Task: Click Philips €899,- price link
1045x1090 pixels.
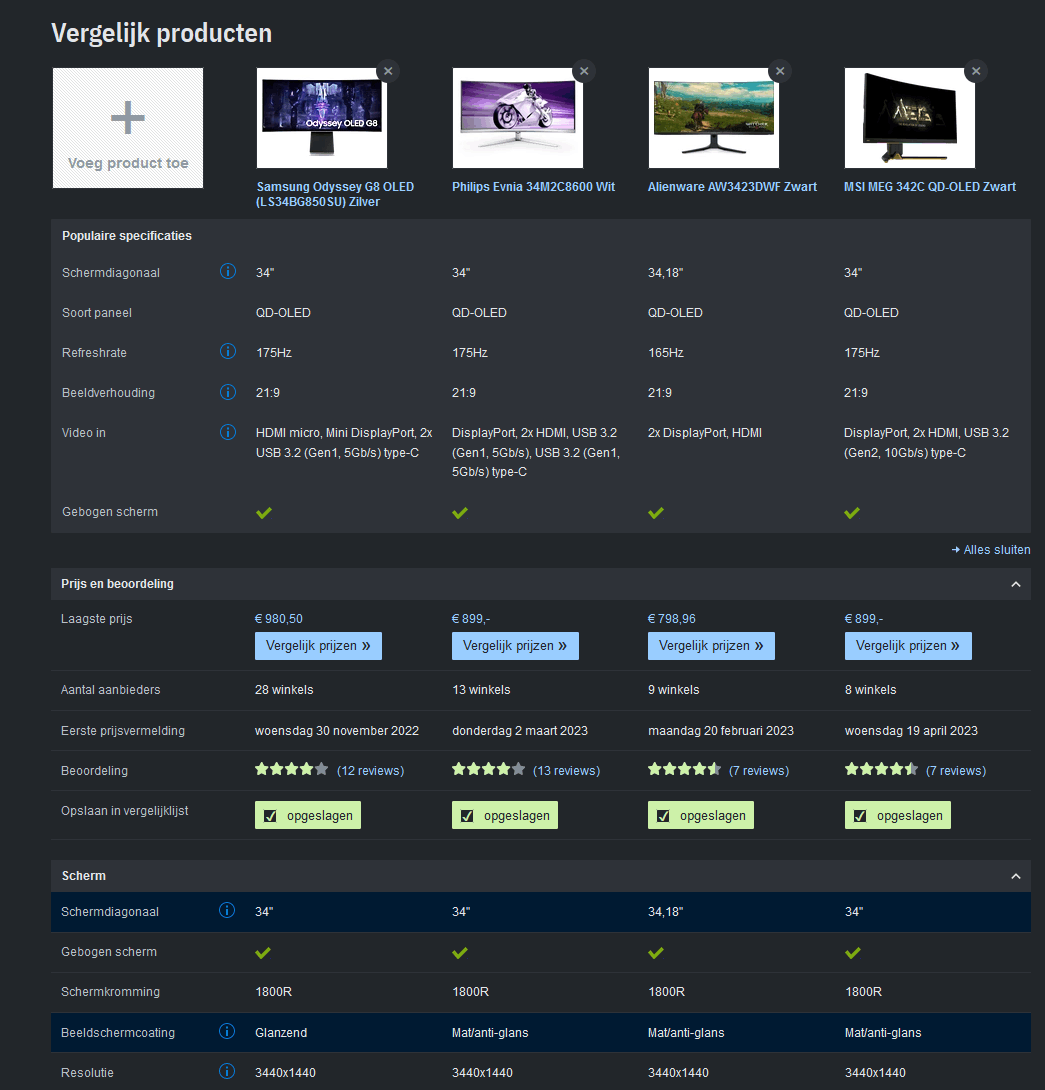Action: tap(471, 619)
